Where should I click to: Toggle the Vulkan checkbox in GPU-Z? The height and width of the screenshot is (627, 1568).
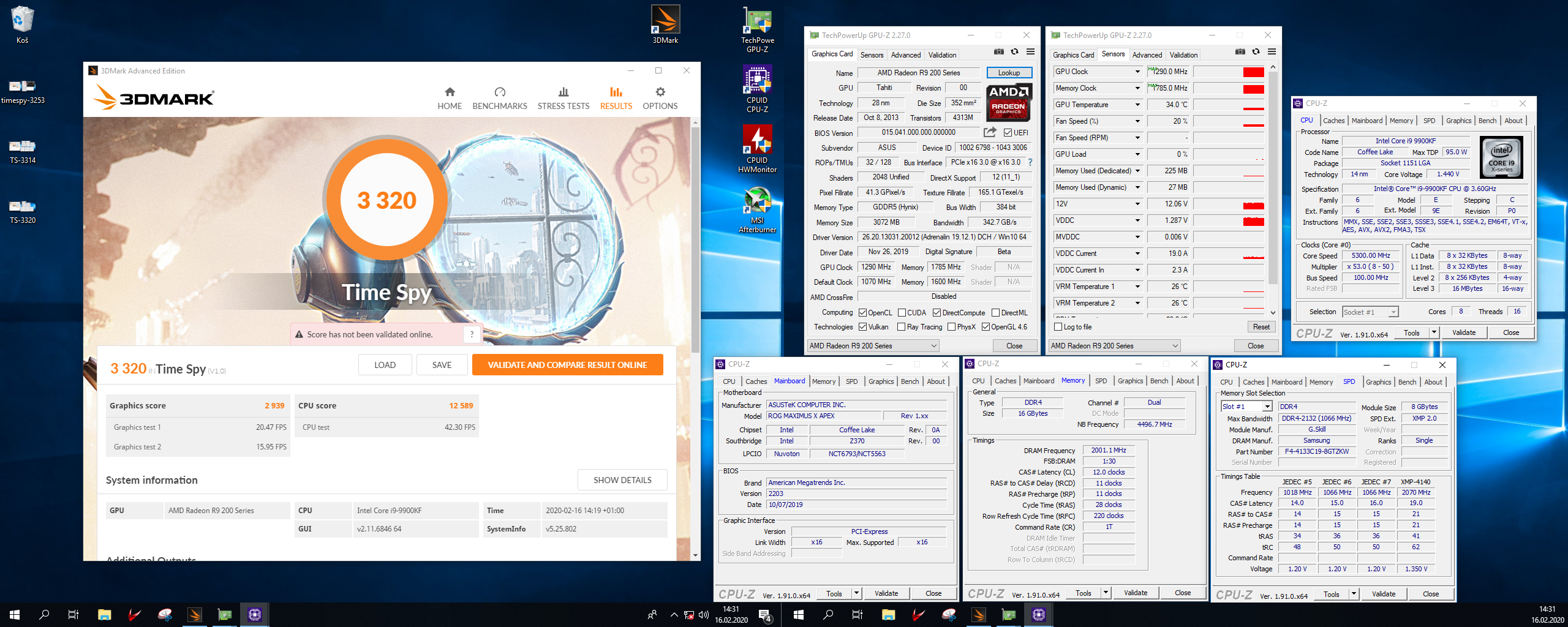pyautogui.click(x=863, y=327)
